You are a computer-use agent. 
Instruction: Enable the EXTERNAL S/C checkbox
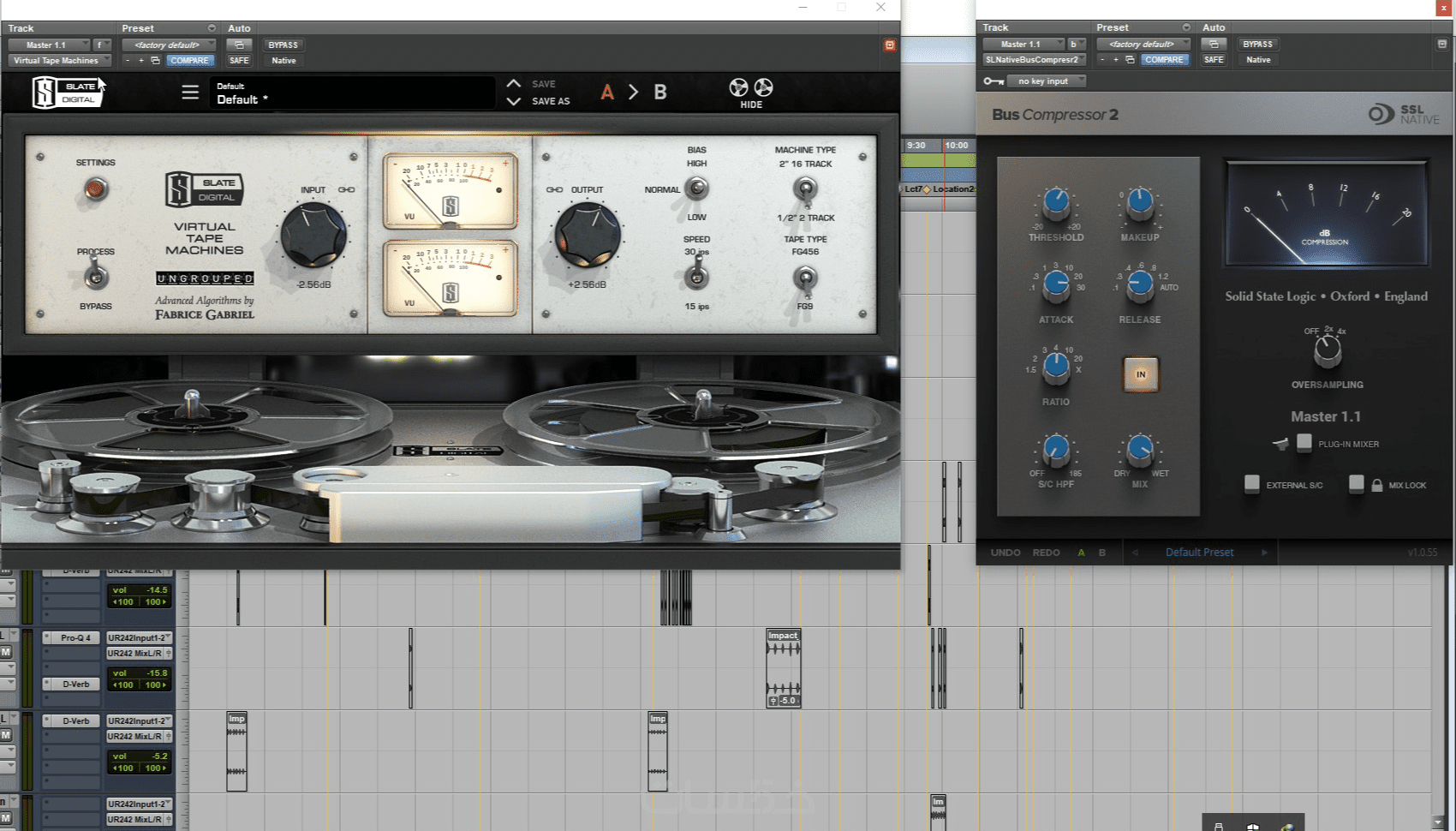click(1252, 484)
